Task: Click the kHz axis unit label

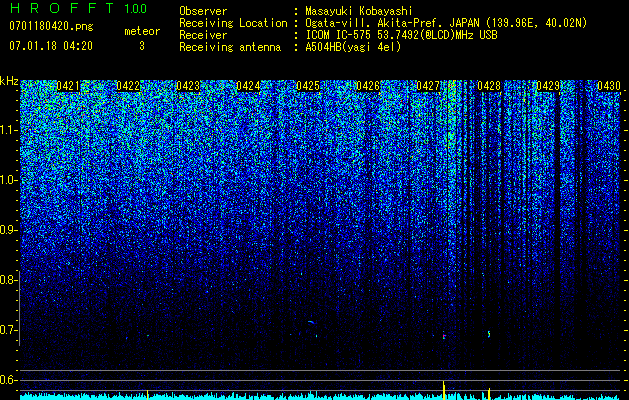Action: (x=9, y=81)
